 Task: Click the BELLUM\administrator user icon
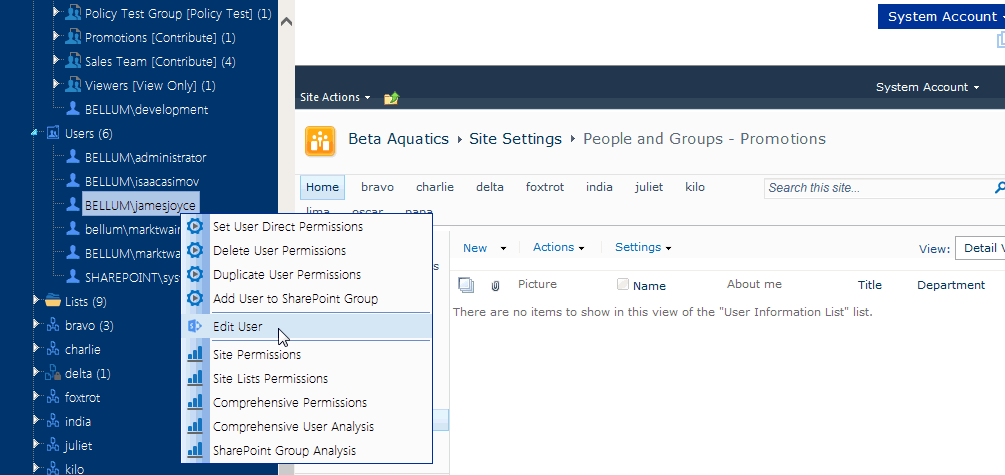(73, 157)
